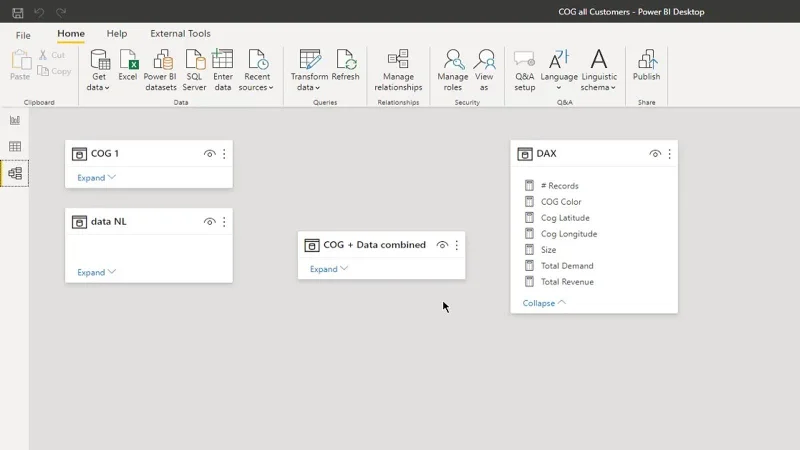The image size is (800, 450).
Task: Select the Home ribbon tab
Action: (x=71, y=34)
